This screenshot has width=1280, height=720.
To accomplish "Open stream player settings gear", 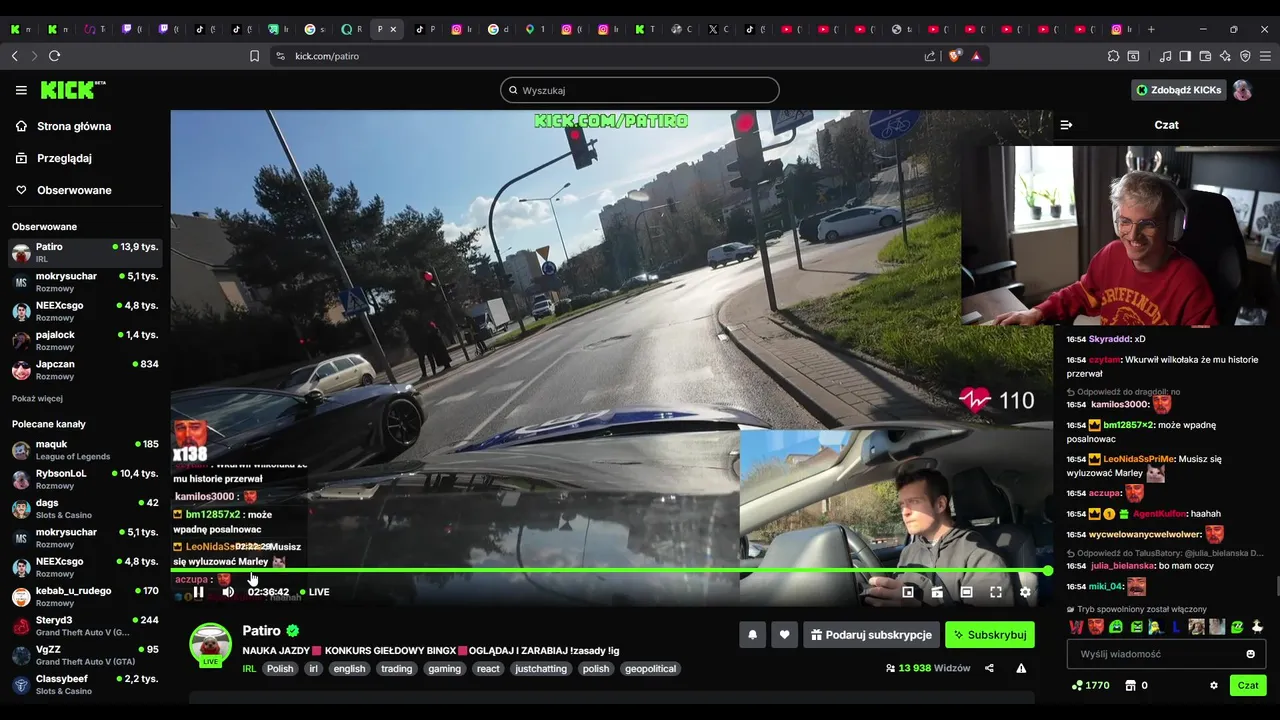I will [1025, 592].
